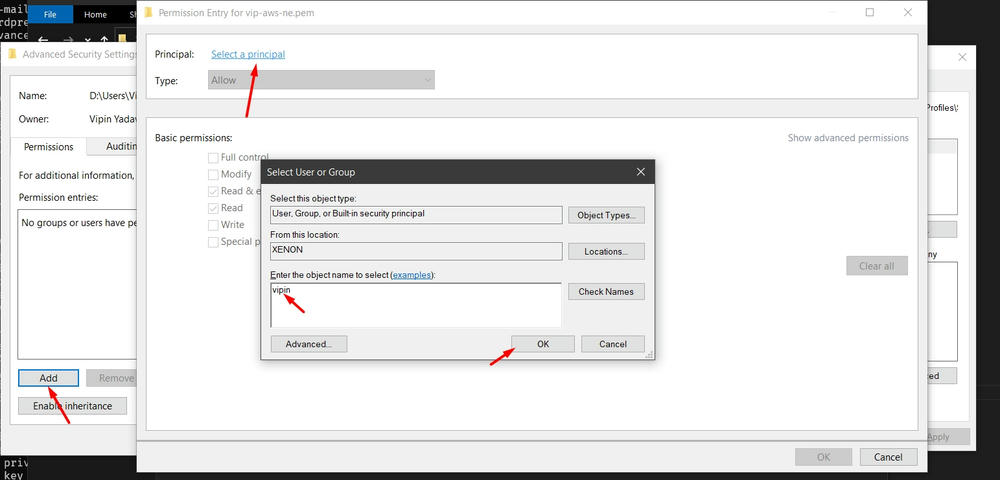Image resolution: width=1000 pixels, height=480 pixels.
Task: Toggle the Read & execute checkbox
Action: click(x=213, y=191)
